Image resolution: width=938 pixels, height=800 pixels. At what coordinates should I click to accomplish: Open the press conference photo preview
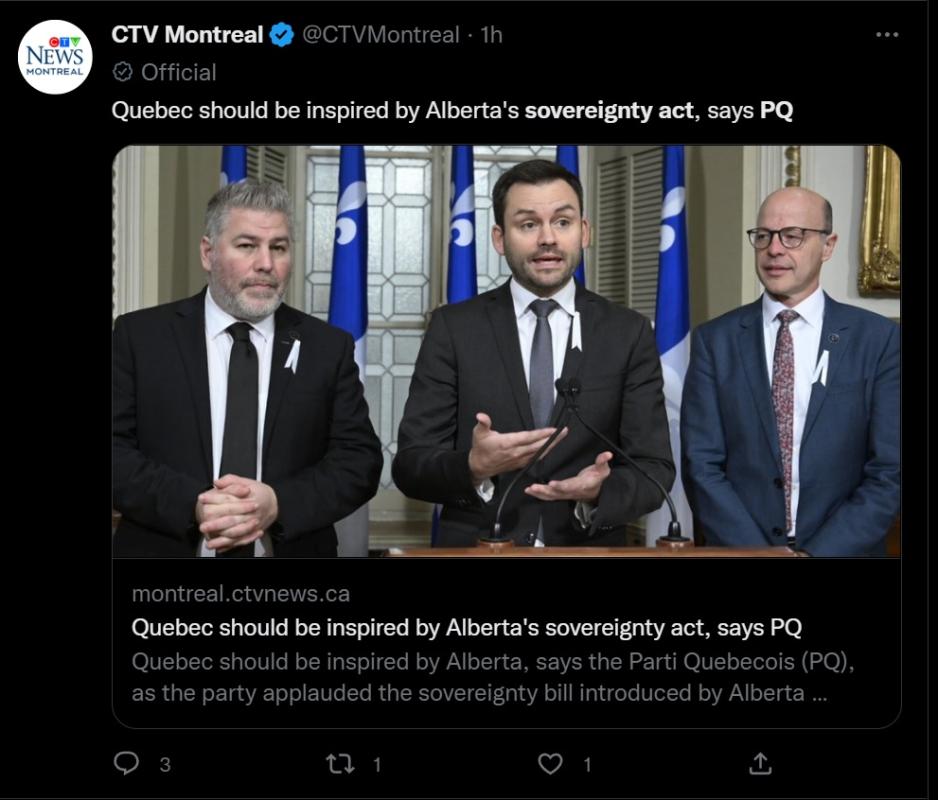507,351
